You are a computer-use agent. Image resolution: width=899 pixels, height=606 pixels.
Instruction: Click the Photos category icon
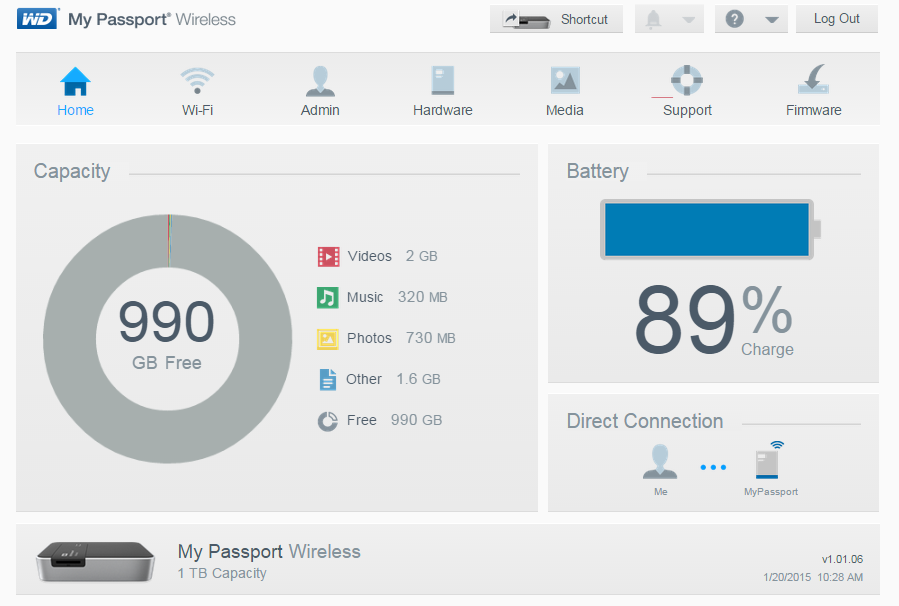click(x=328, y=338)
